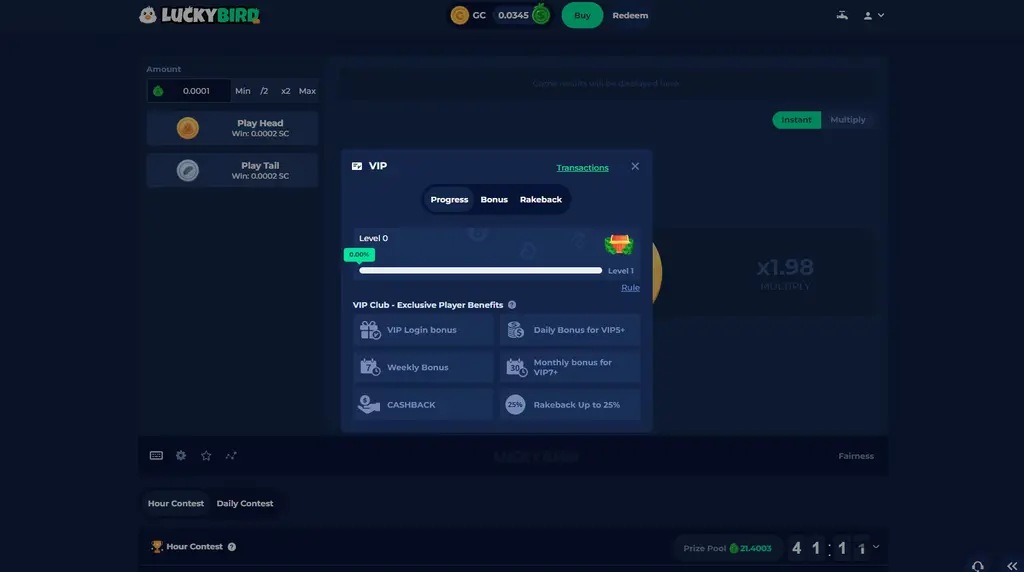Screen dimensions: 1024x572
Task: Click the VIP level progress bar
Action: [481, 270]
